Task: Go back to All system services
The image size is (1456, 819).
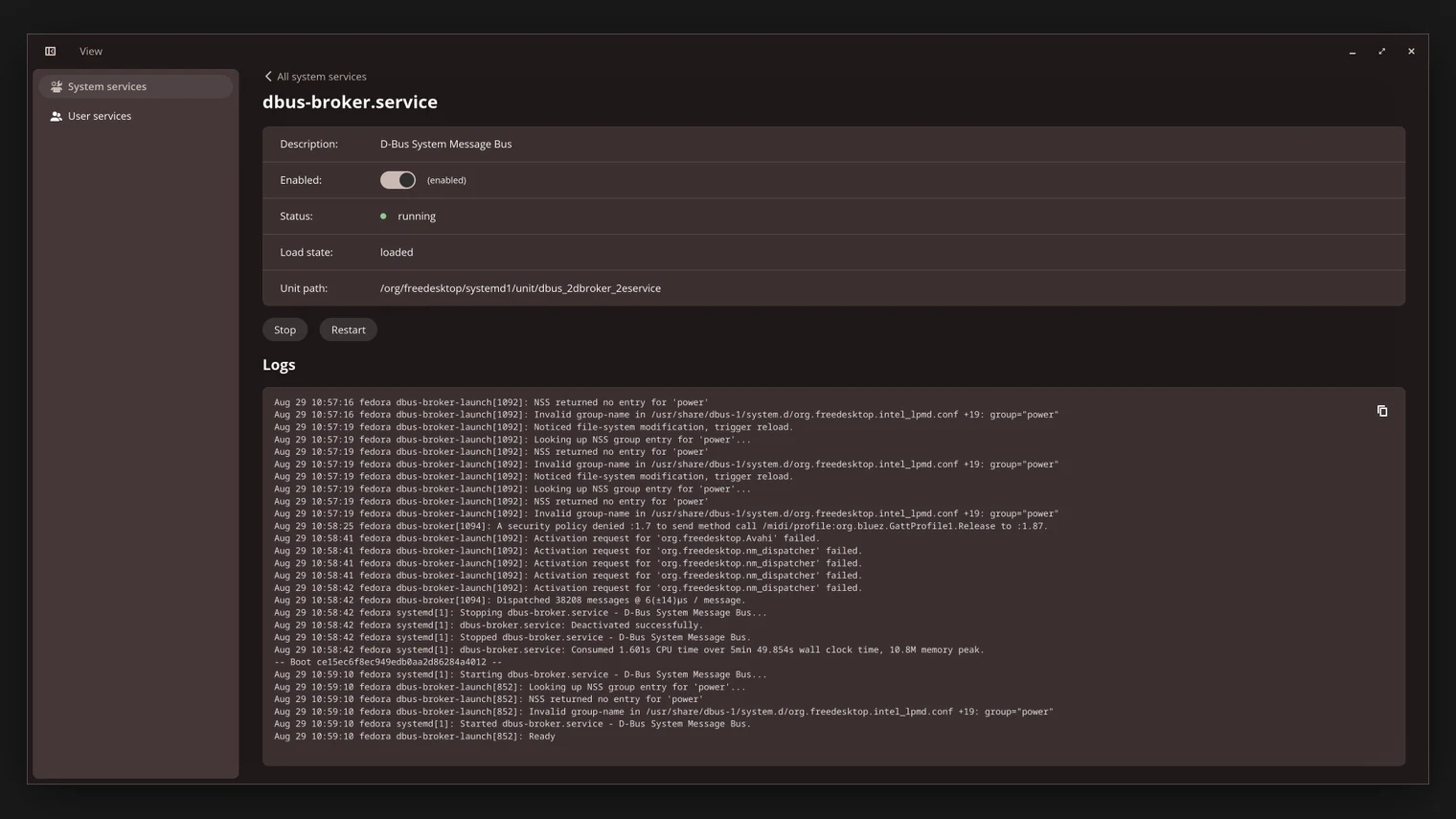Action: (315, 77)
